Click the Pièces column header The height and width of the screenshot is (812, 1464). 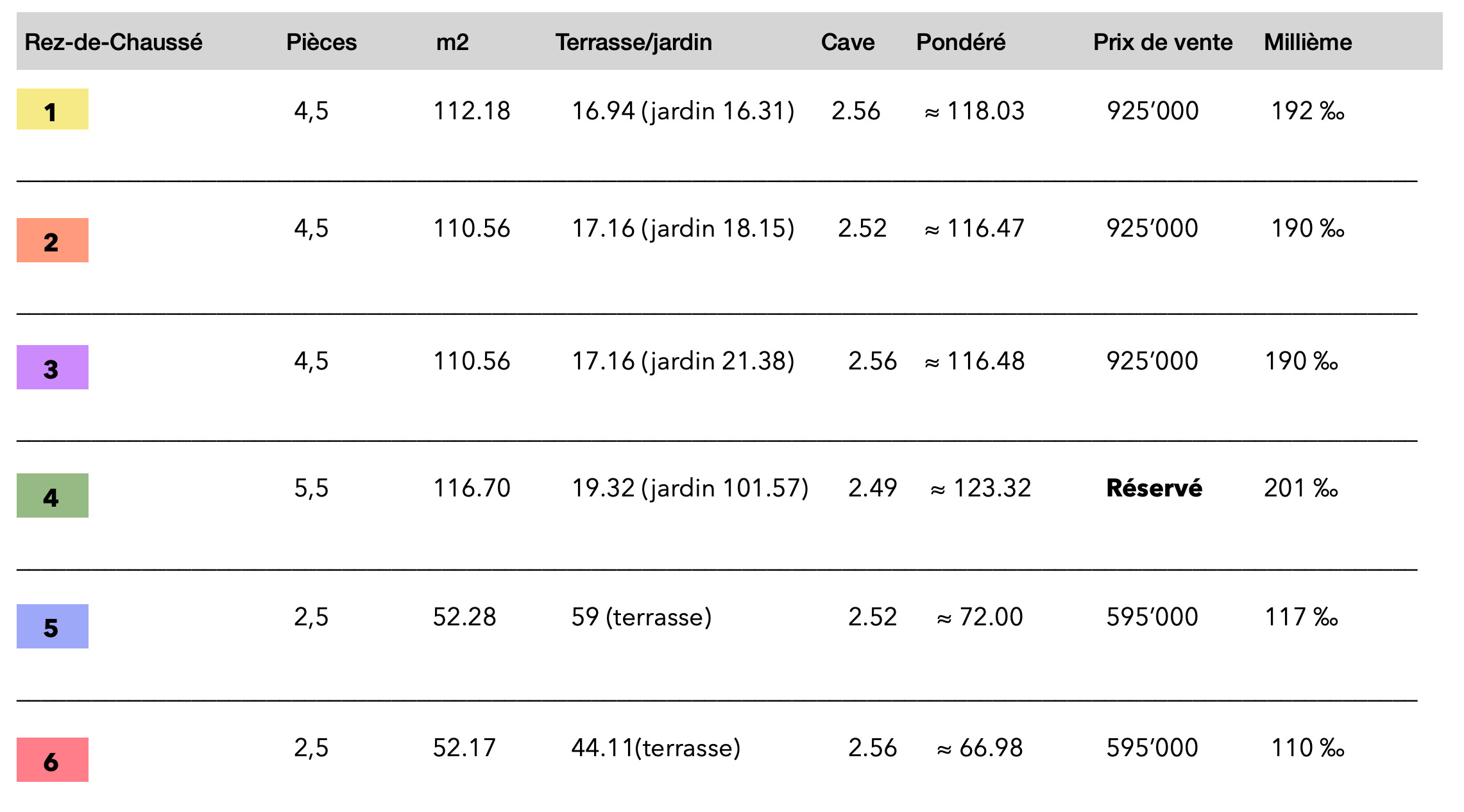pyautogui.click(x=321, y=42)
